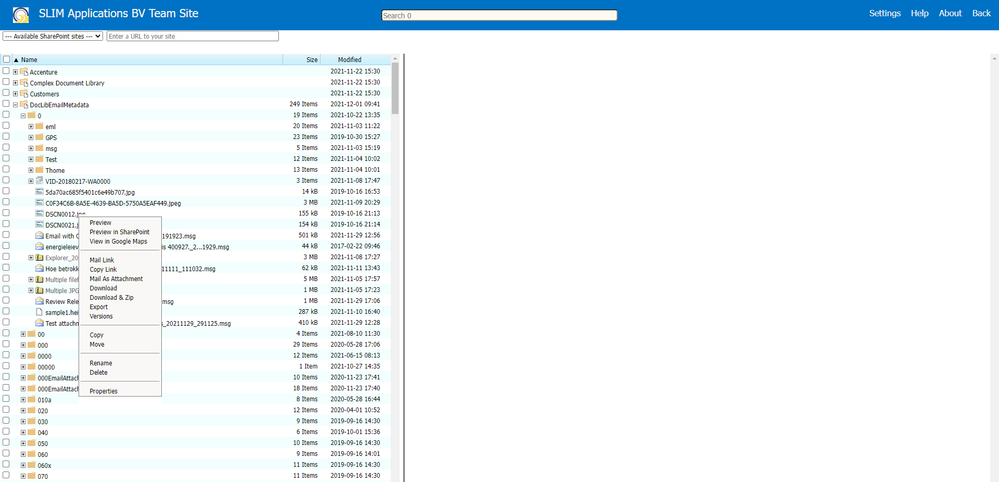Click the DocLibEmailMetadata library icon
This screenshot has height=482, width=999.
pyautogui.click(x=24, y=104)
